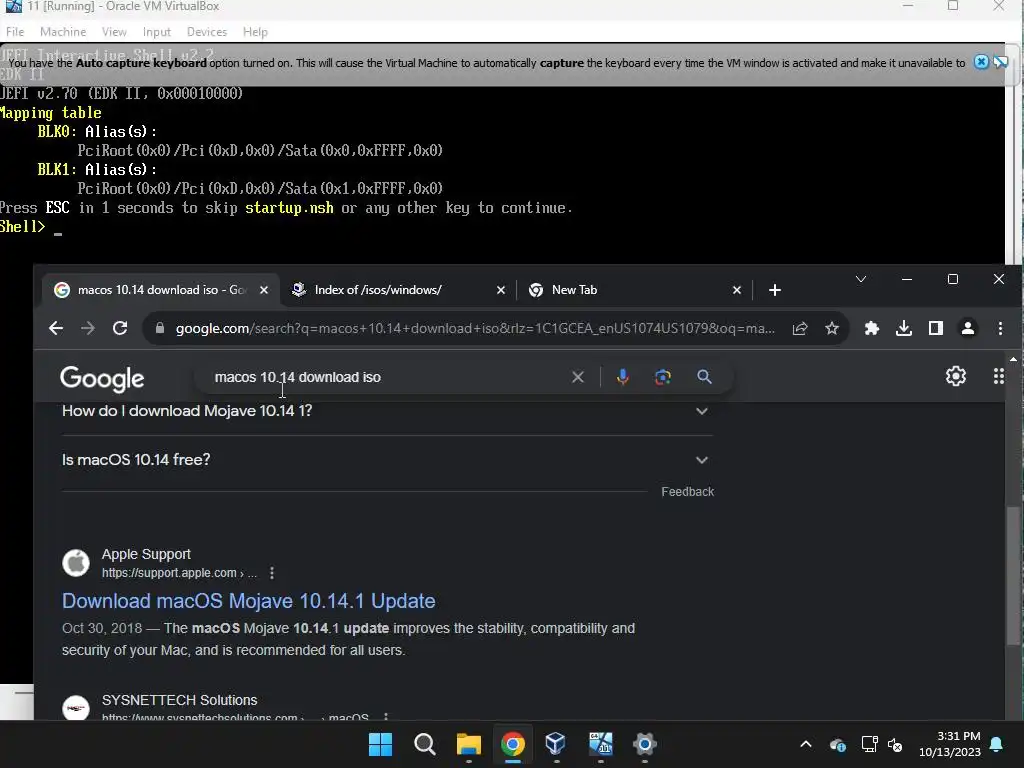Close the New Tab tab
This screenshot has width=1024, height=768.
pyautogui.click(x=737, y=290)
